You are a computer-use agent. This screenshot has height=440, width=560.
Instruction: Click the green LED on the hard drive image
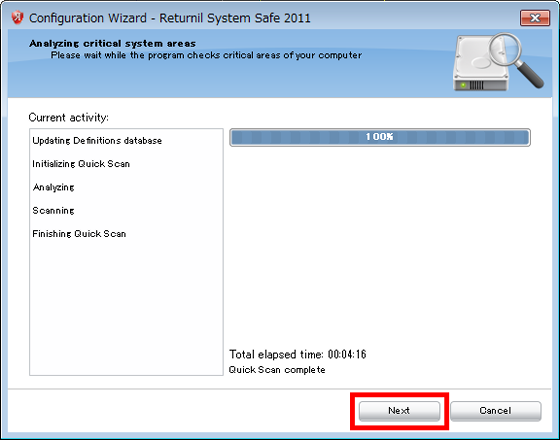(x=463, y=85)
